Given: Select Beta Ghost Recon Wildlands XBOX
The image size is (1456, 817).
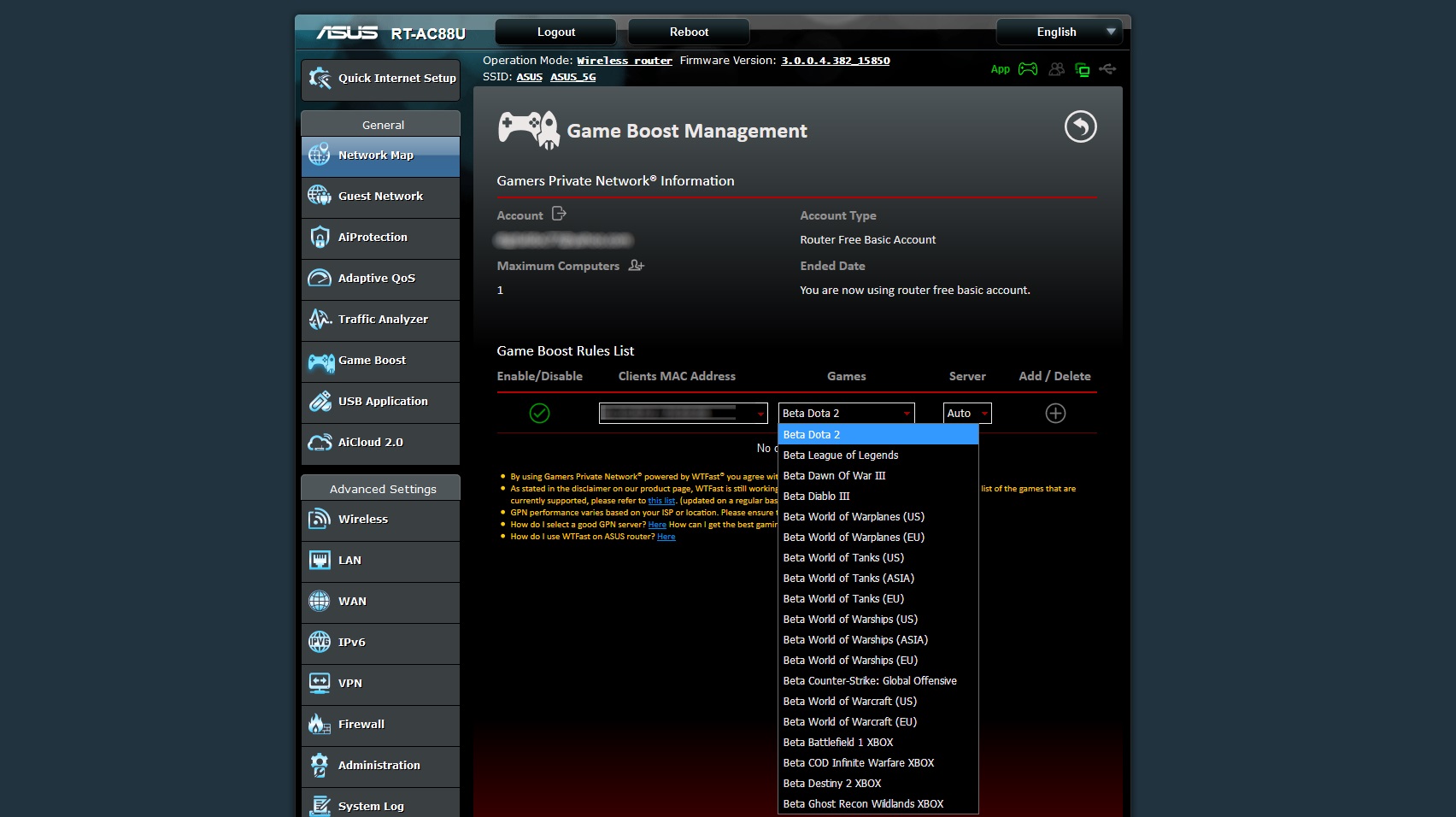Looking at the screenshot, I should pos(878,804).
